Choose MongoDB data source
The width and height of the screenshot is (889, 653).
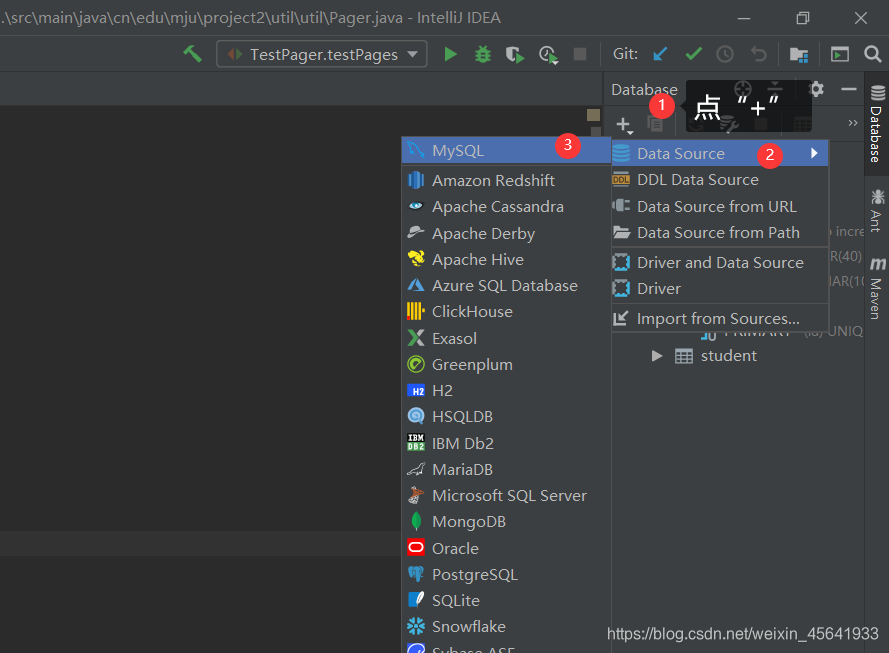(x=506, y=521)
